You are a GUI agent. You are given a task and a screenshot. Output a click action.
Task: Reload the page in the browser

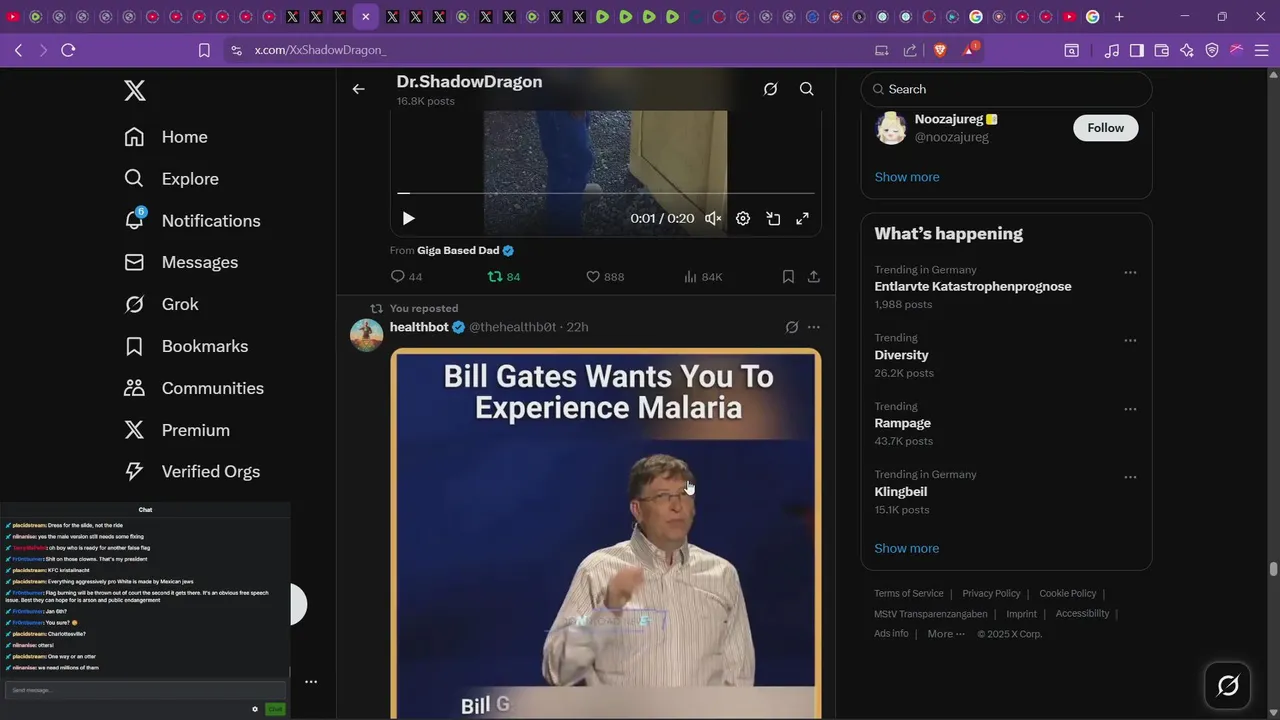68,50
